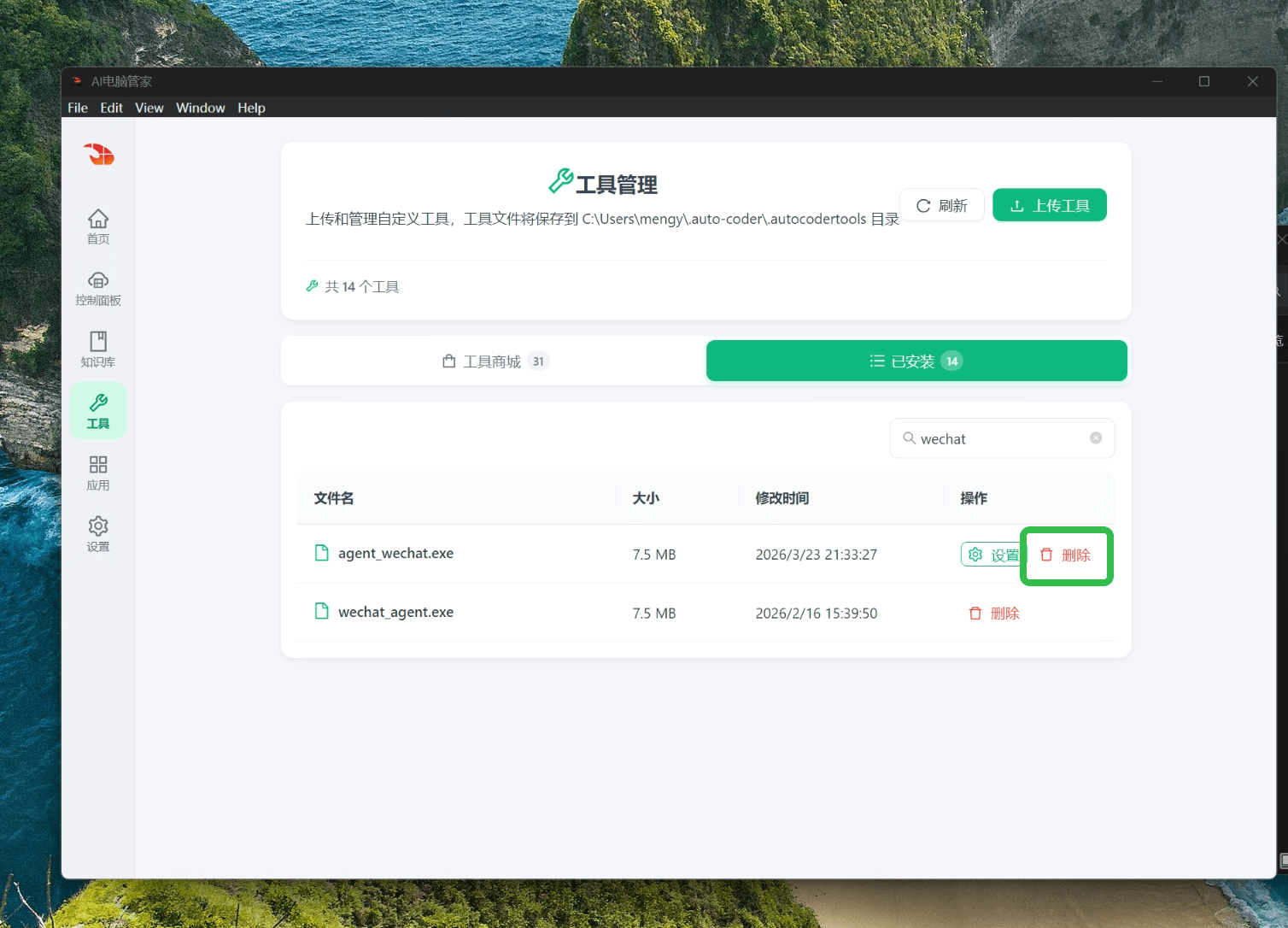Switch to the 已安装 tab
Image resolution: width=1288 pixels, height=928 pixels.
coord(915,361)
